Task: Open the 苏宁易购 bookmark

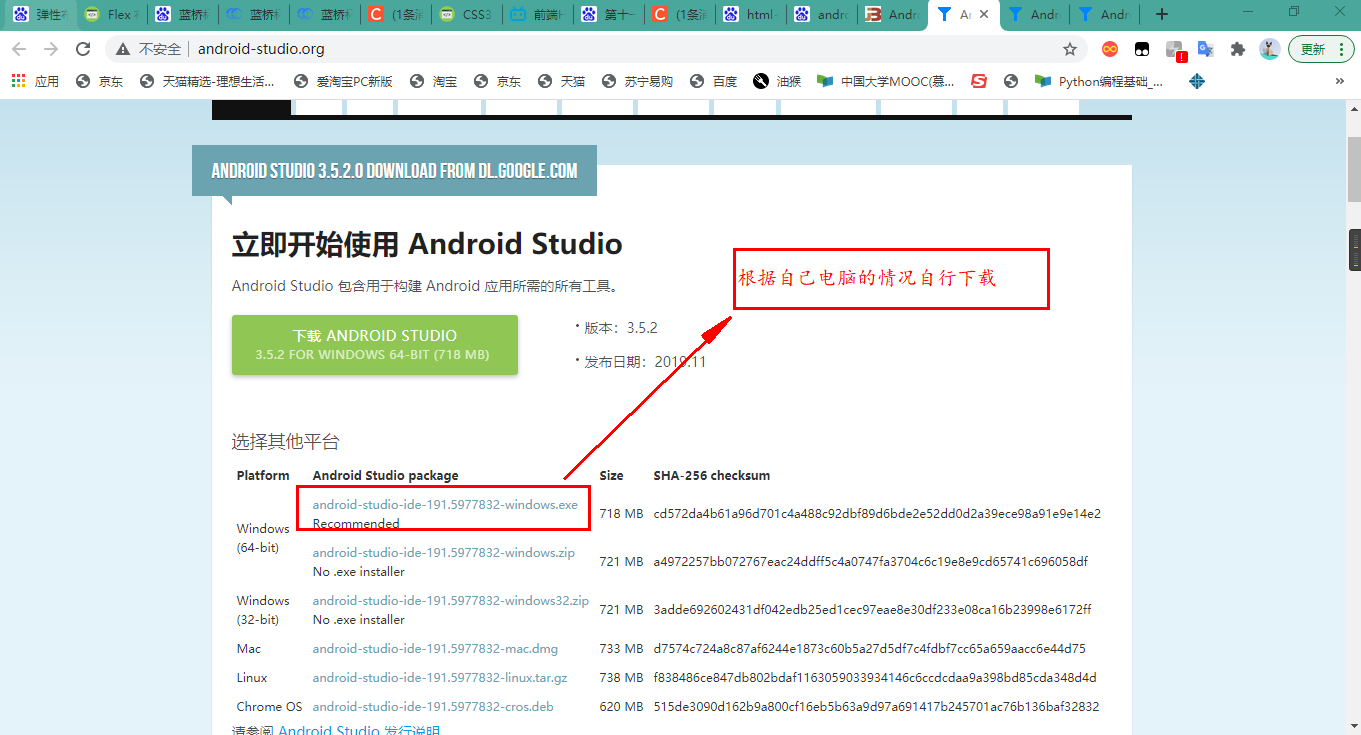Action: point(636,81)
